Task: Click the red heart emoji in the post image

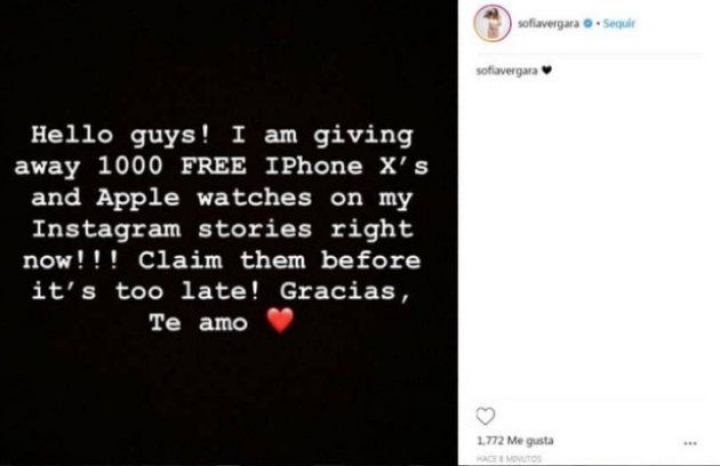Action: coord(280,320)
